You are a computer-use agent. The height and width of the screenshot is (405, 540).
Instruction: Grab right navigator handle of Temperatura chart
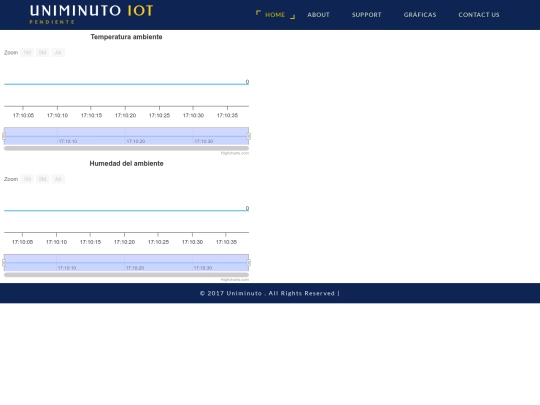249,136
